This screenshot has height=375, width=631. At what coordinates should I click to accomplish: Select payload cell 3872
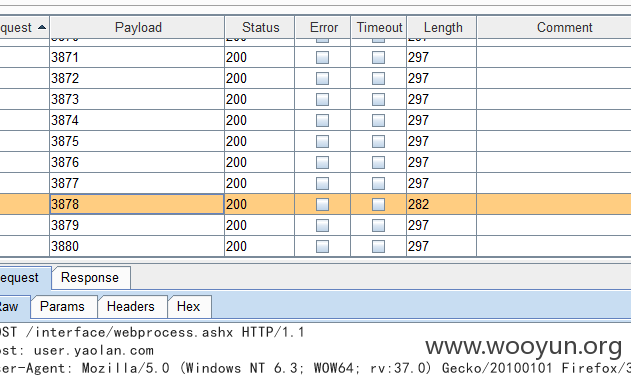137,78
